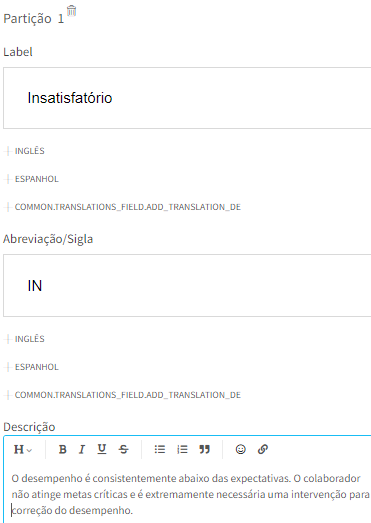Viewport: 371px width, 523px height.
Task: Add INGLÊS translation for Abreviação/Sigla
Action: (x=24, y=339)
